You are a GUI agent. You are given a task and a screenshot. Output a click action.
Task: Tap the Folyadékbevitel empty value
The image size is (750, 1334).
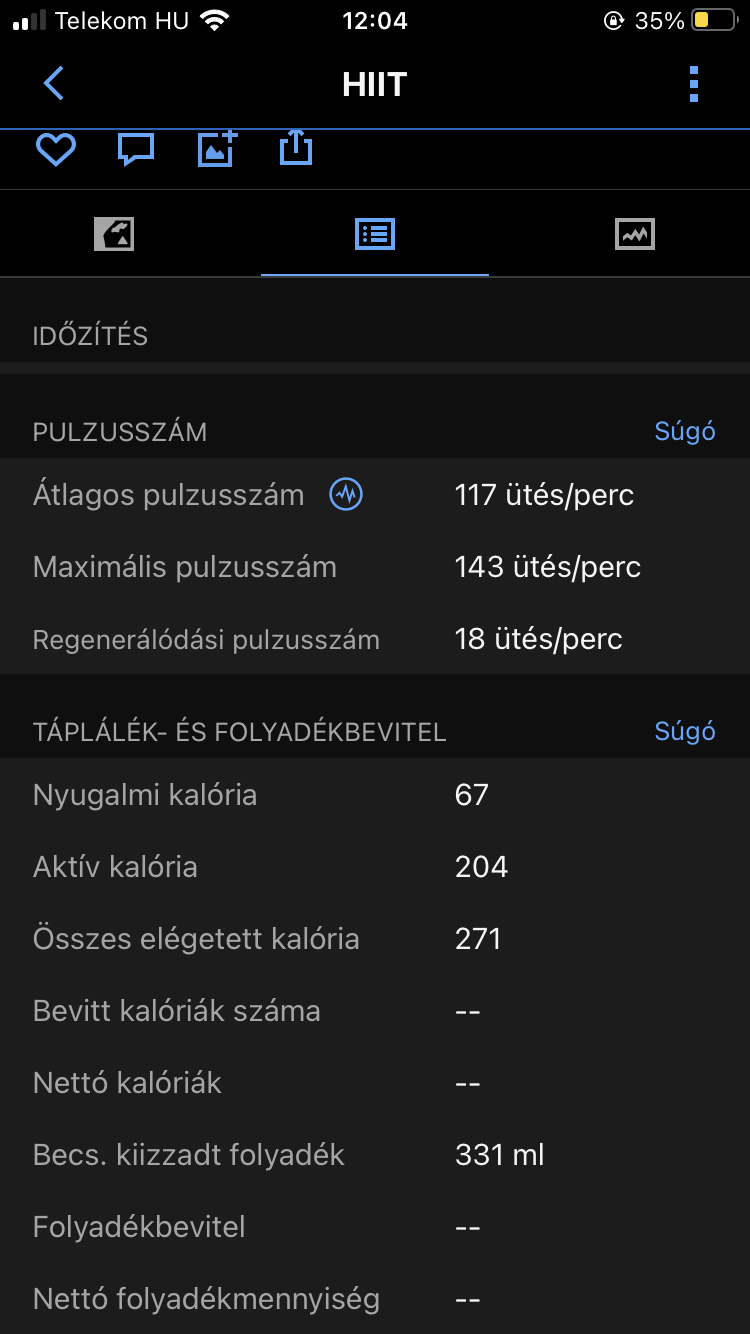(468, 1227)
